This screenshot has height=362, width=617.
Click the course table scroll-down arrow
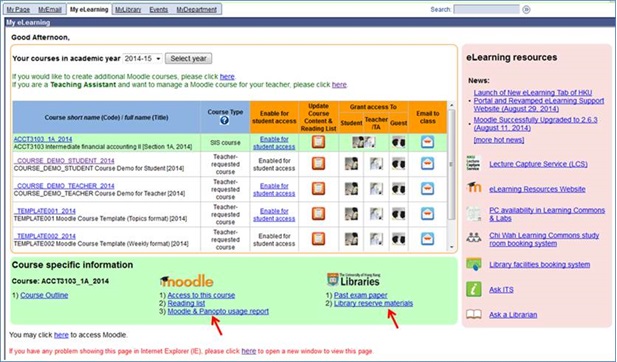click(452, 246)
